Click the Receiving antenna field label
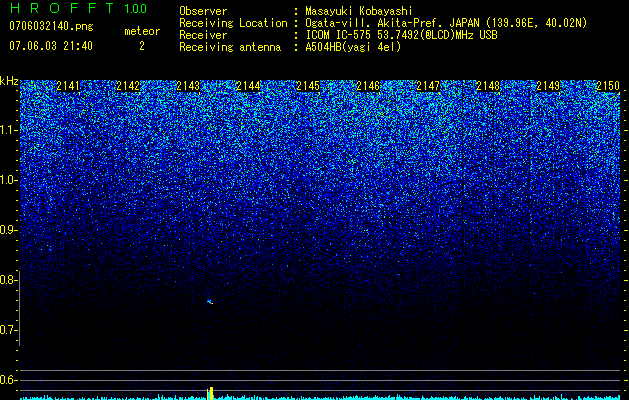This screenshot has width=629, height=400. [x=230, y=47]
